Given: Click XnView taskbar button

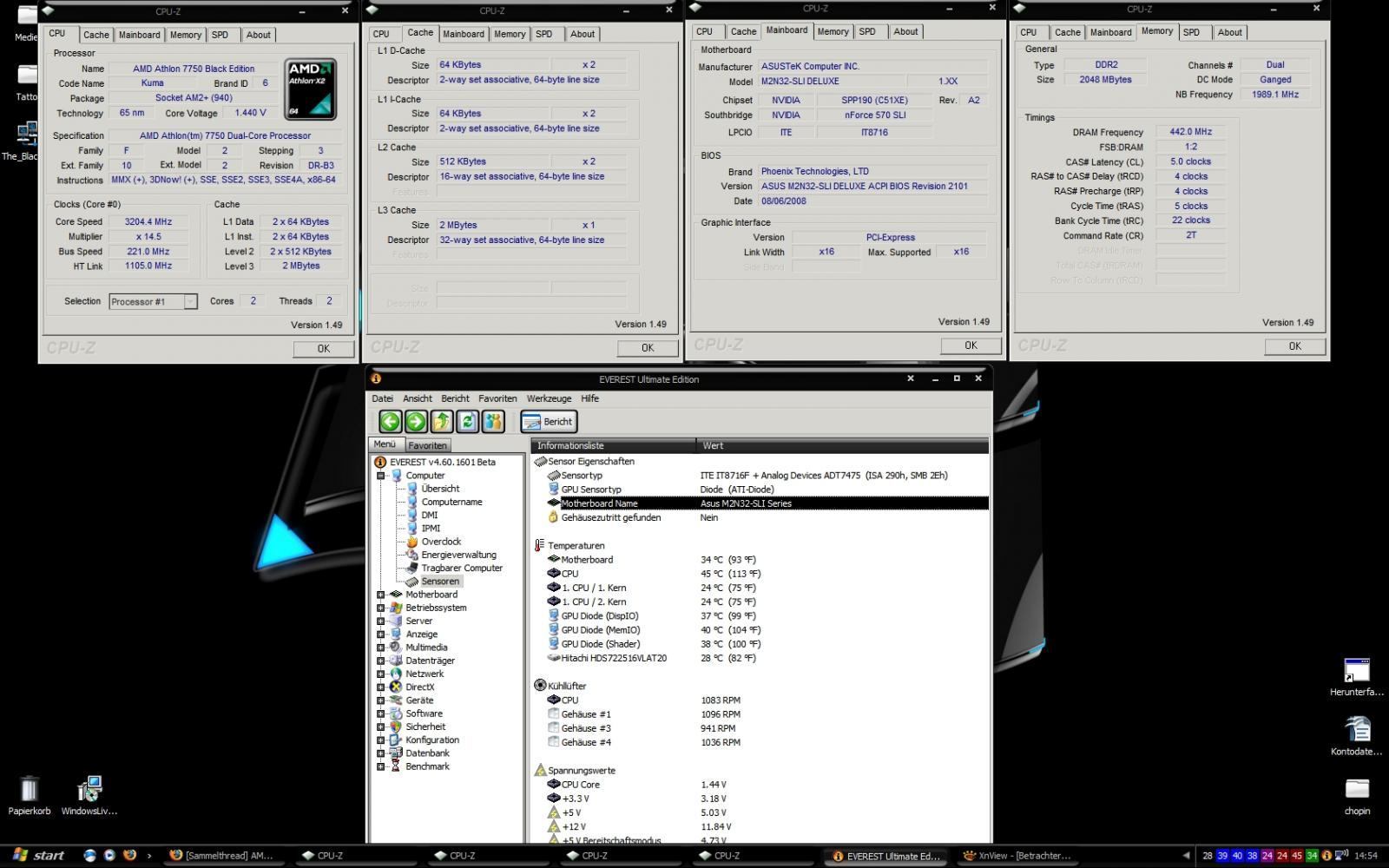Looking at the screenshot, I should click(x=1017, y=856).
